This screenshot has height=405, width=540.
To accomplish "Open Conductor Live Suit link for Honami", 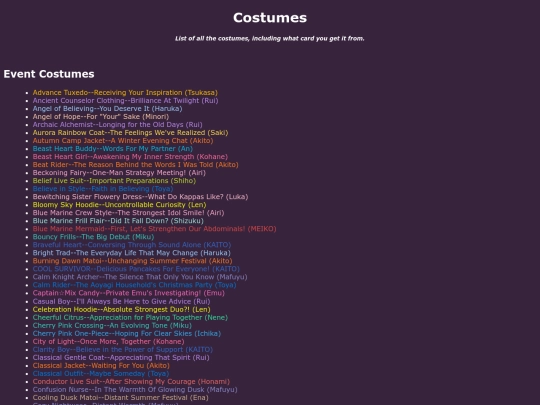I will (131, 382).
